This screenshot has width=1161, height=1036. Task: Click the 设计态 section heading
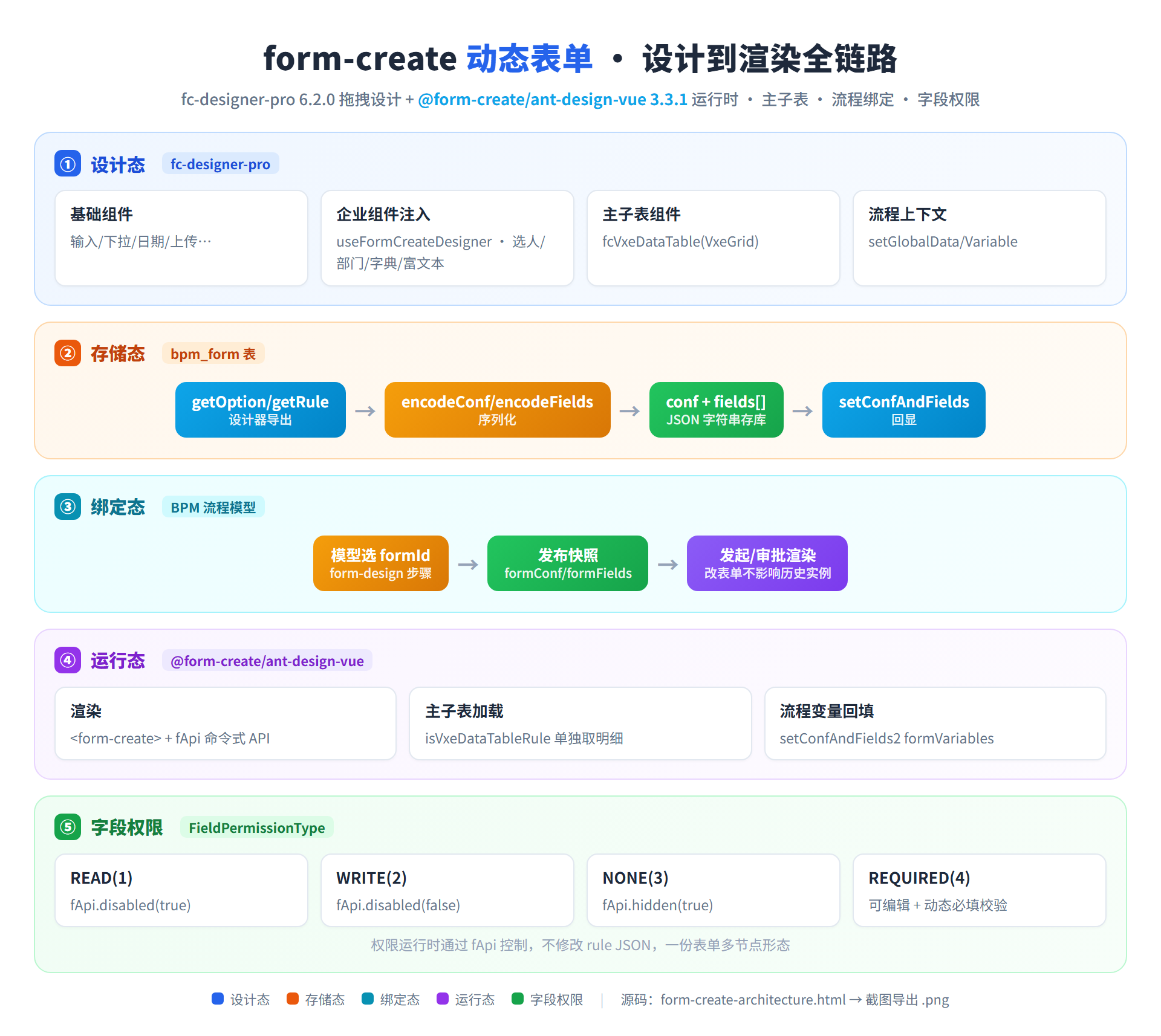(x=118, y=164)
